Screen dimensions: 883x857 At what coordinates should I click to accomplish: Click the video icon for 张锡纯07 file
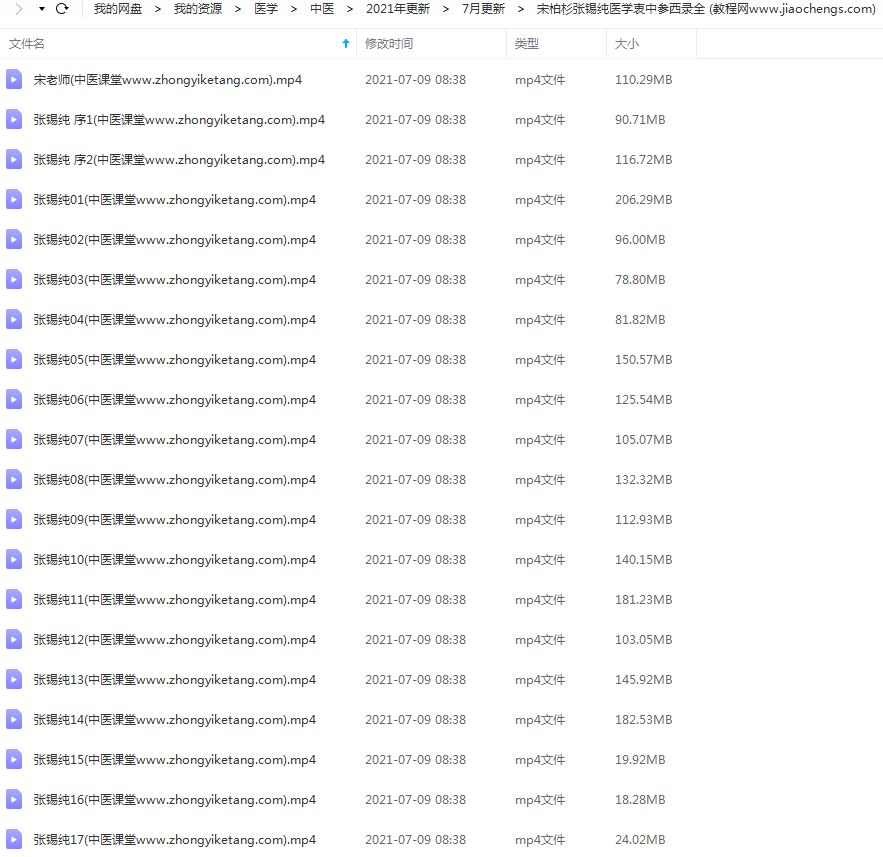point(14,439)
